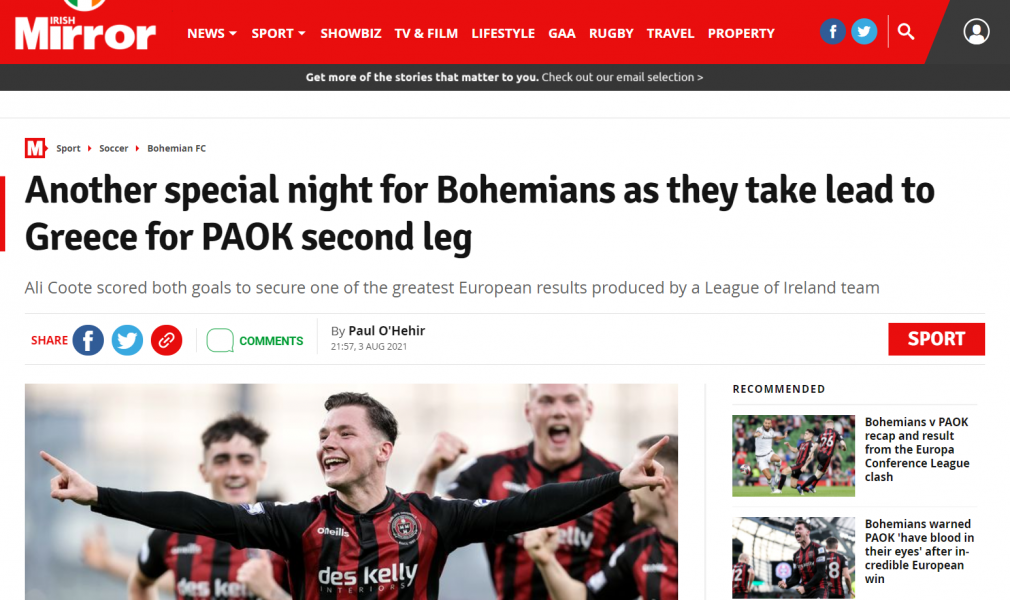Open the user profile account icon
Image resolution: width=1010 pixels, height=600 pixels.
[976, 32]
